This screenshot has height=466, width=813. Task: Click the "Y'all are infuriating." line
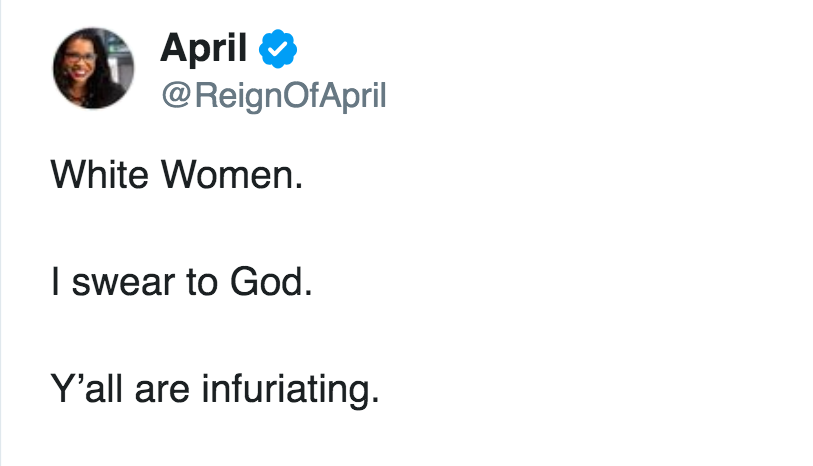tap(215, 388)
